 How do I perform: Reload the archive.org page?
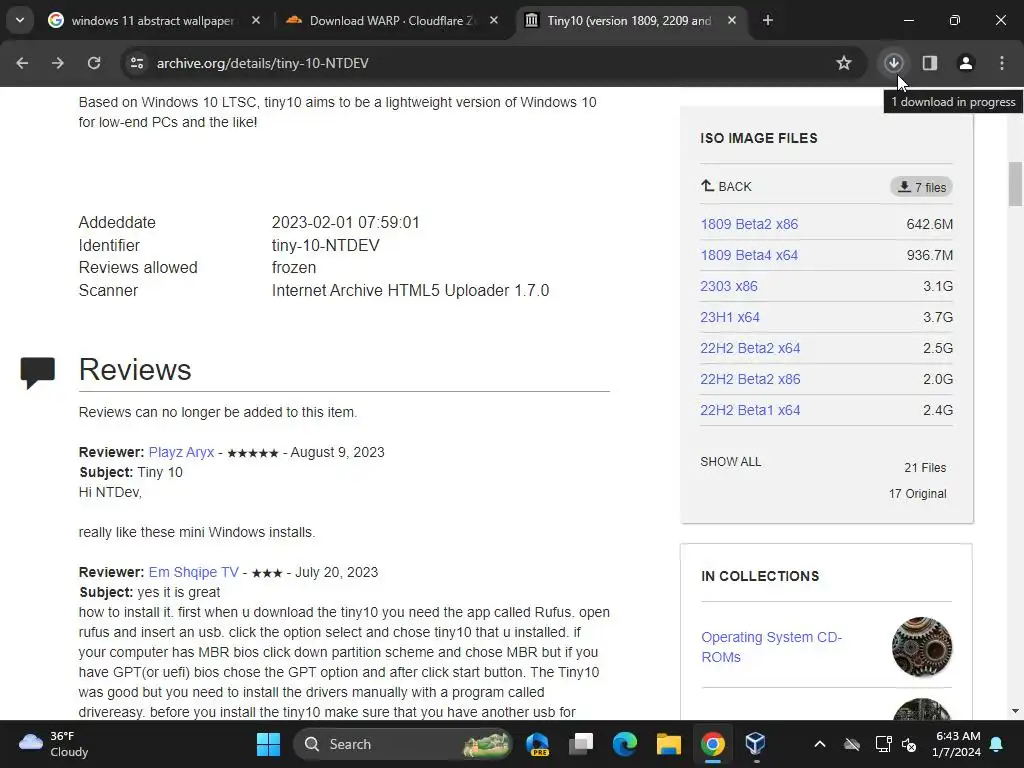coord(94,63)
